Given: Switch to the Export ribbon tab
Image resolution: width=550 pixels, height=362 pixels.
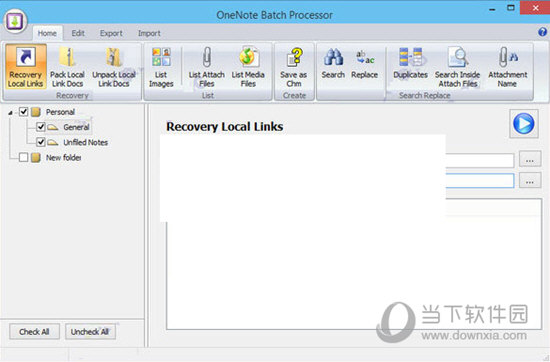Looking at the screenshot, I should [x=111, y=33].
